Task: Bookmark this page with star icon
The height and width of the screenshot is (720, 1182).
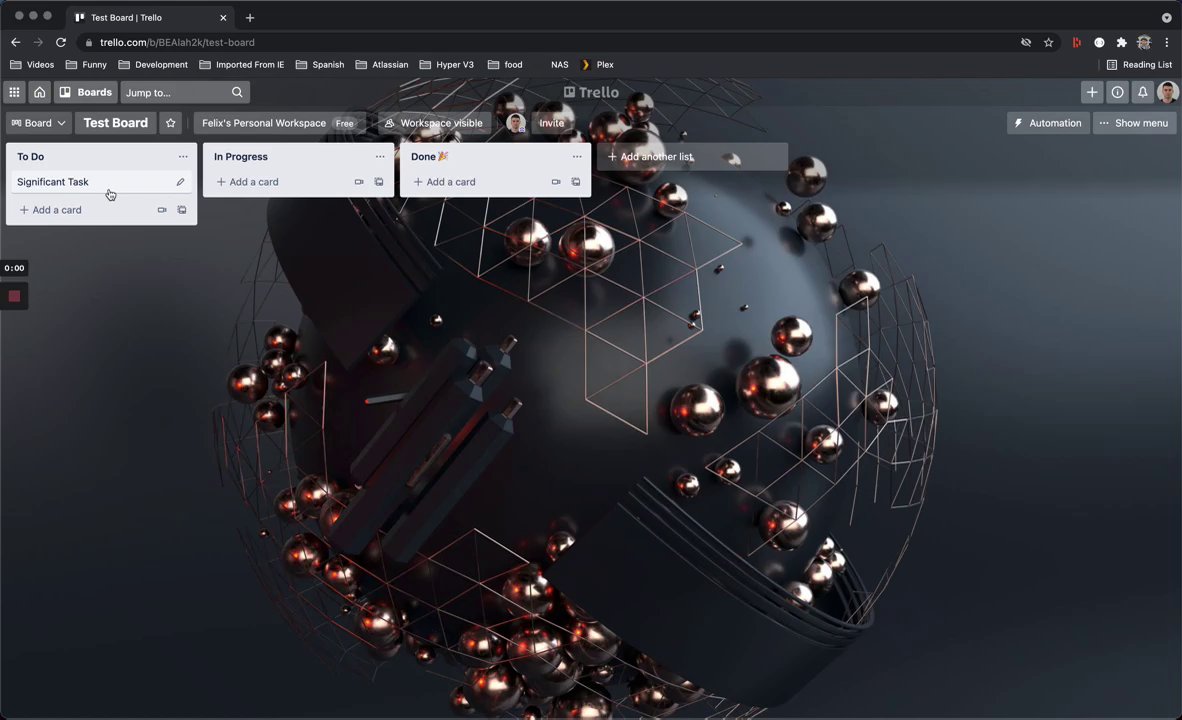Action: point(1048,42)
